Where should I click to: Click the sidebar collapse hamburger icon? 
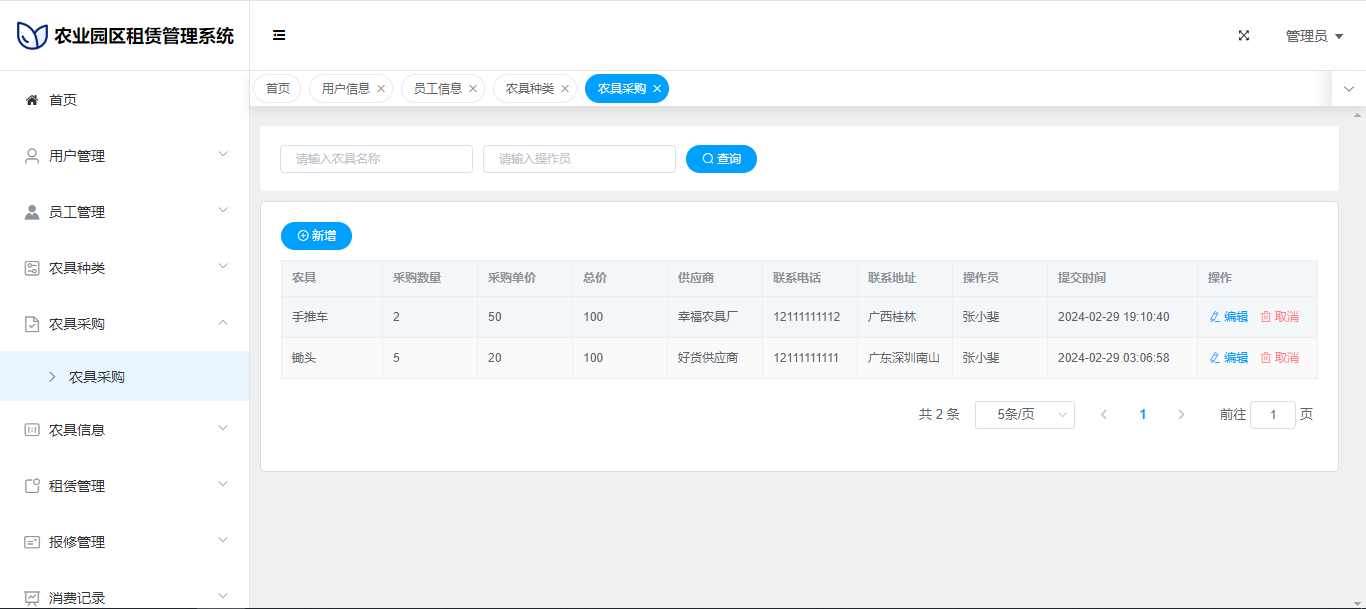pos(279,35)
